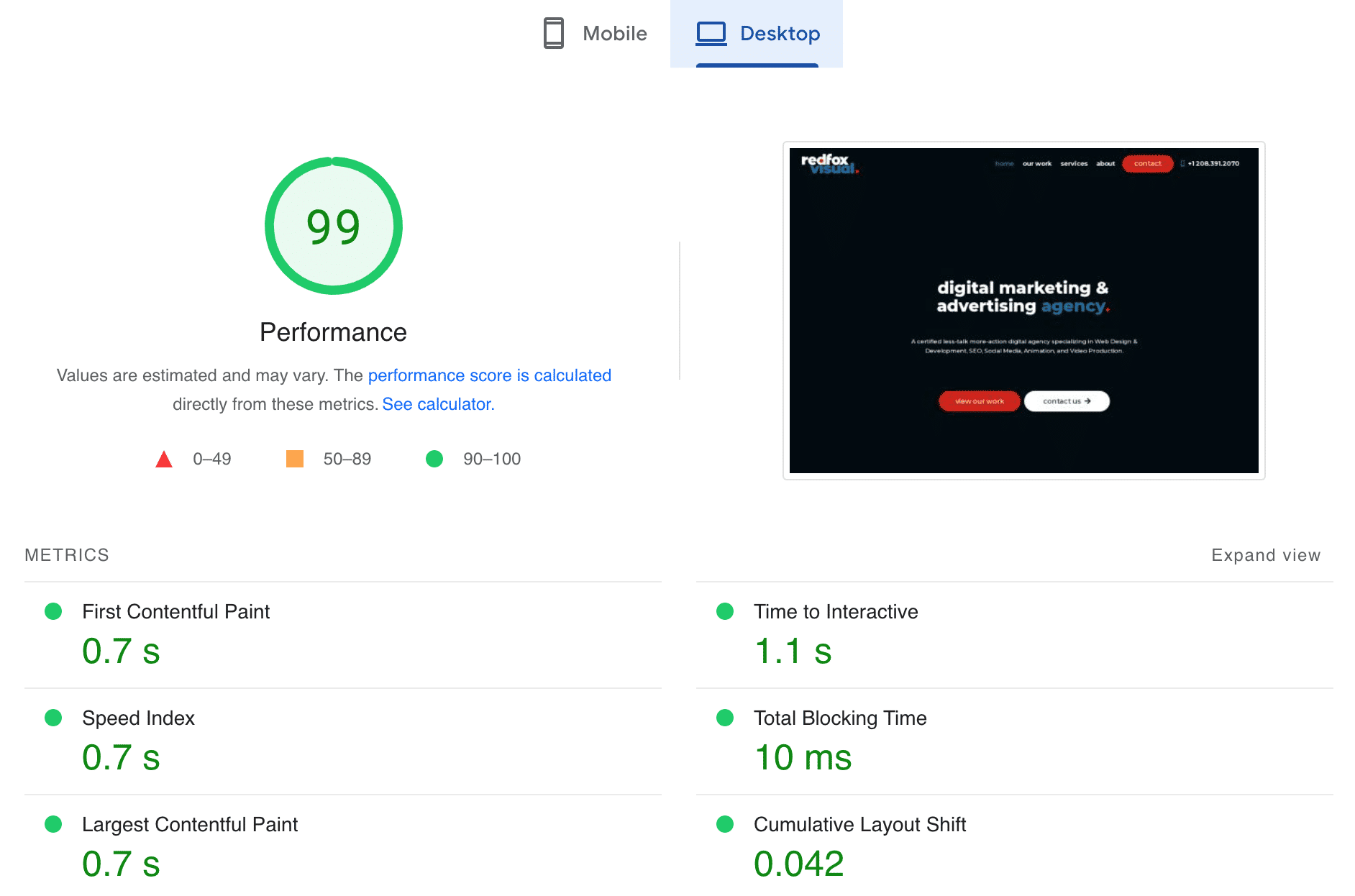Image resolution: width=1355 pixels, height=896 pixels.
Task: Click the red contact button in preview
Action: 1148,164
